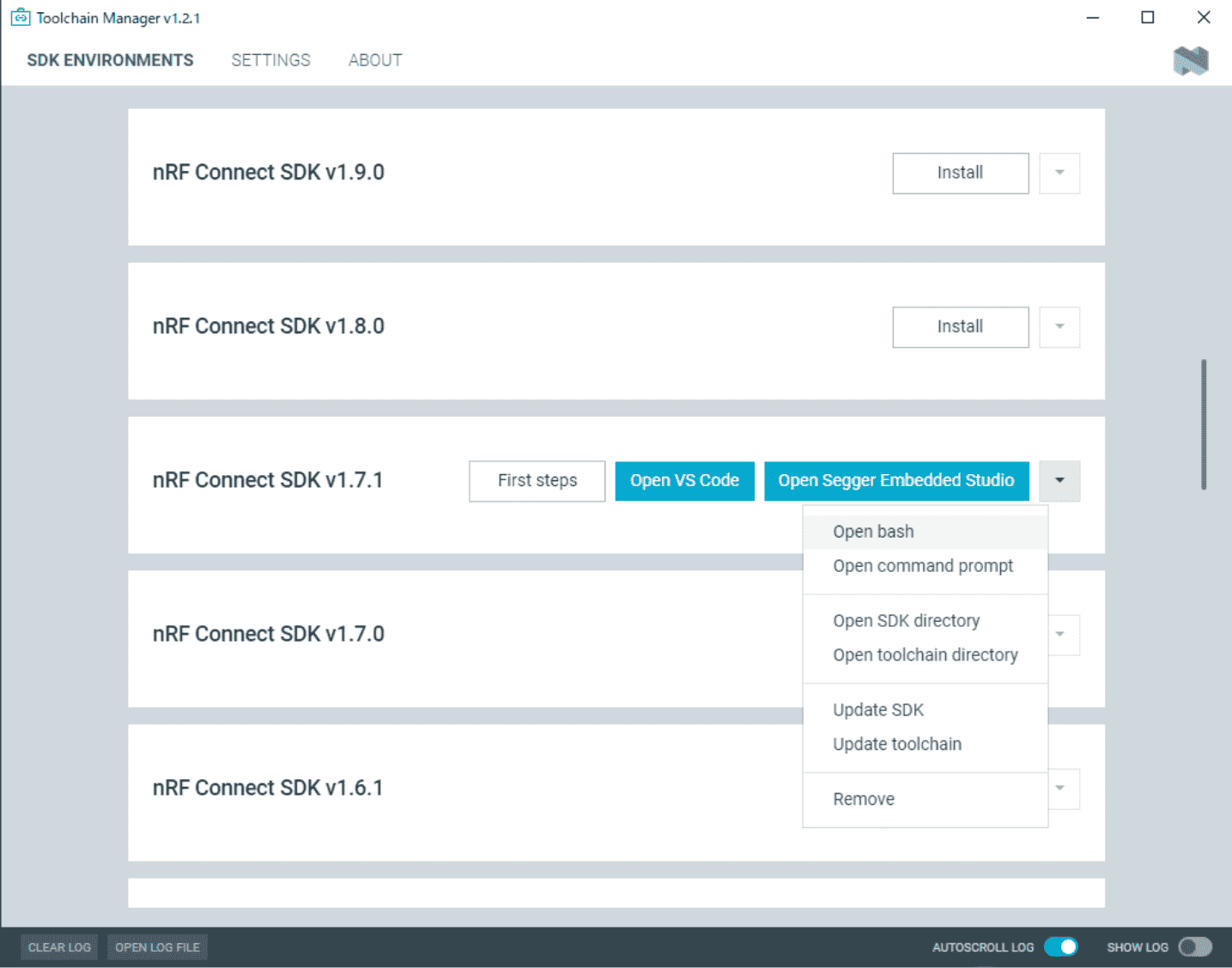Screen dimensions: 1232x968
Task: Expand the dropdown next to v1.9.0 Install
Action: 1059,173
